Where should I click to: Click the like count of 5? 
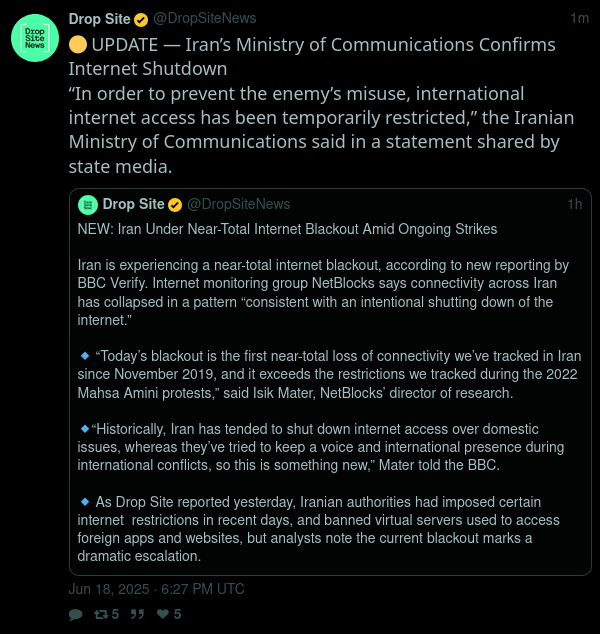177,615
